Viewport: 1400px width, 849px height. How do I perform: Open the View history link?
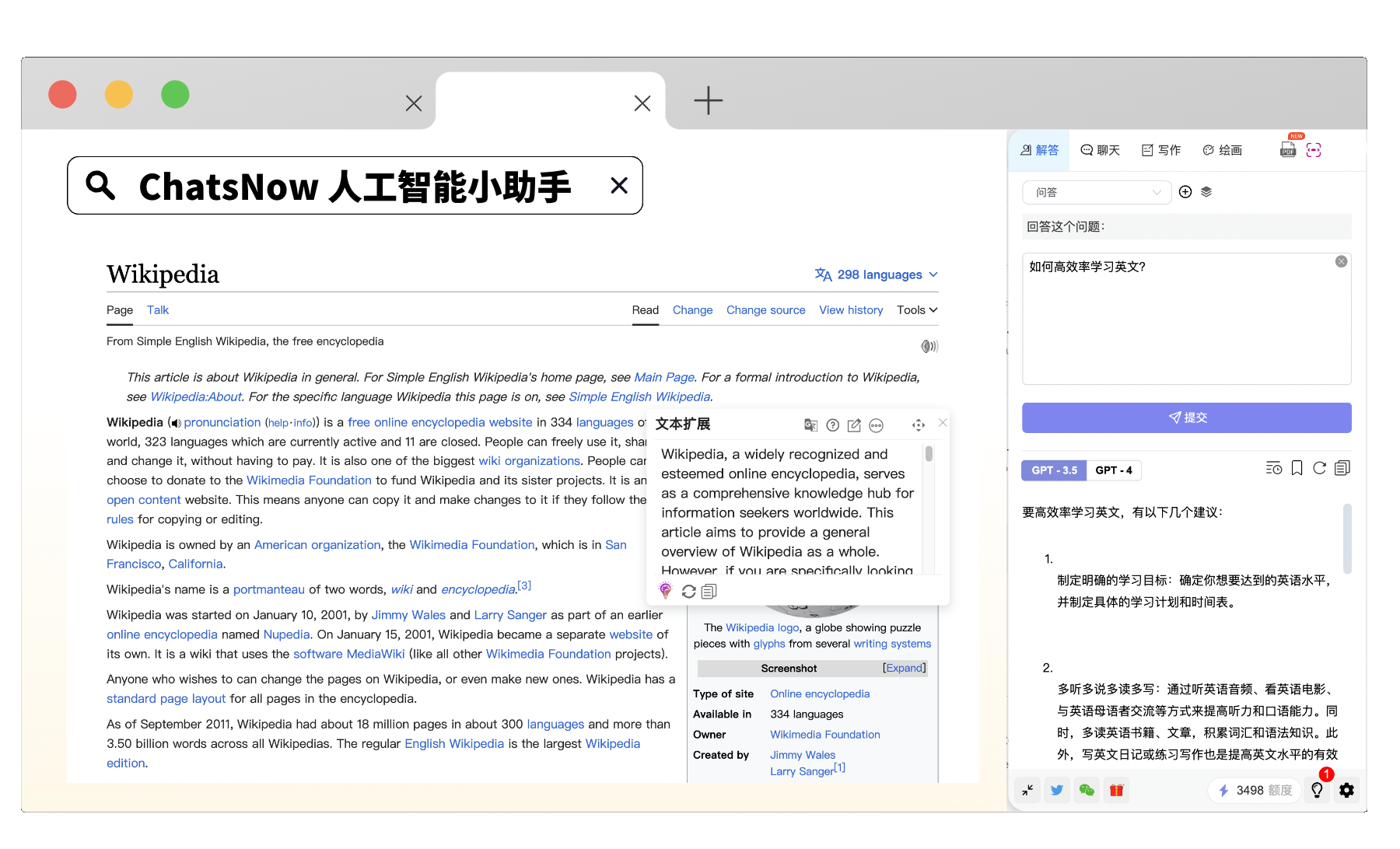(x=851, y=310)
